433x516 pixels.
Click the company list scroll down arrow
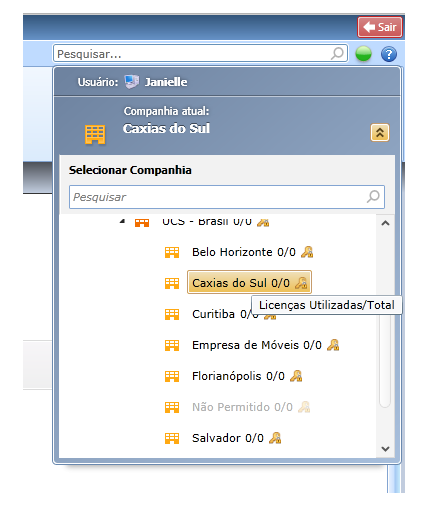tap(385, 449)
